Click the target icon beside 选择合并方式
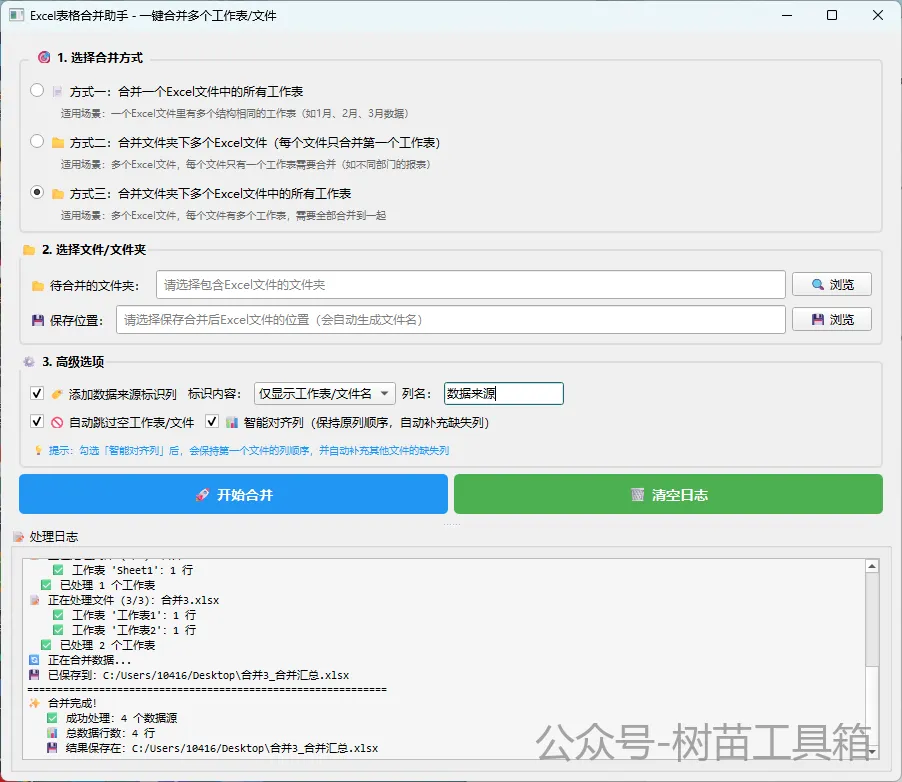This screenshot has width=902, height=782. (44, 57)
